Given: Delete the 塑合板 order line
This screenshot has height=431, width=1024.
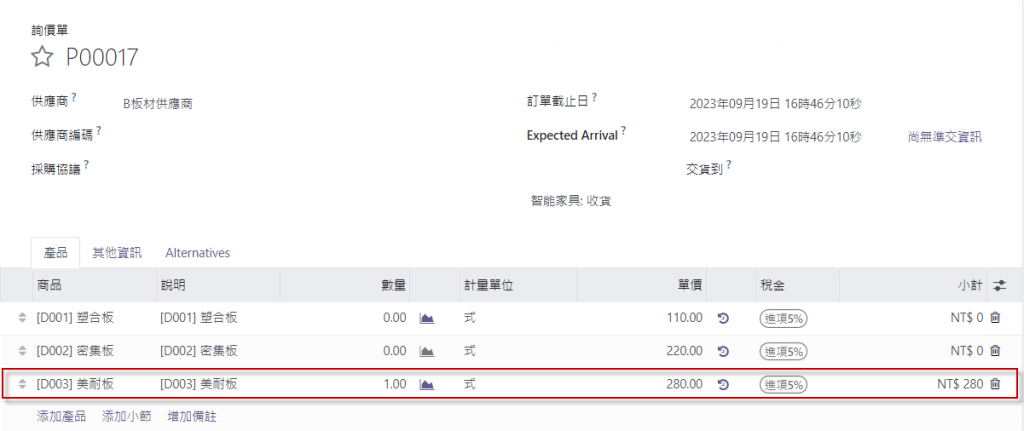Looking at the screenshot, I should pyautogui.click(x=995, y=318).
